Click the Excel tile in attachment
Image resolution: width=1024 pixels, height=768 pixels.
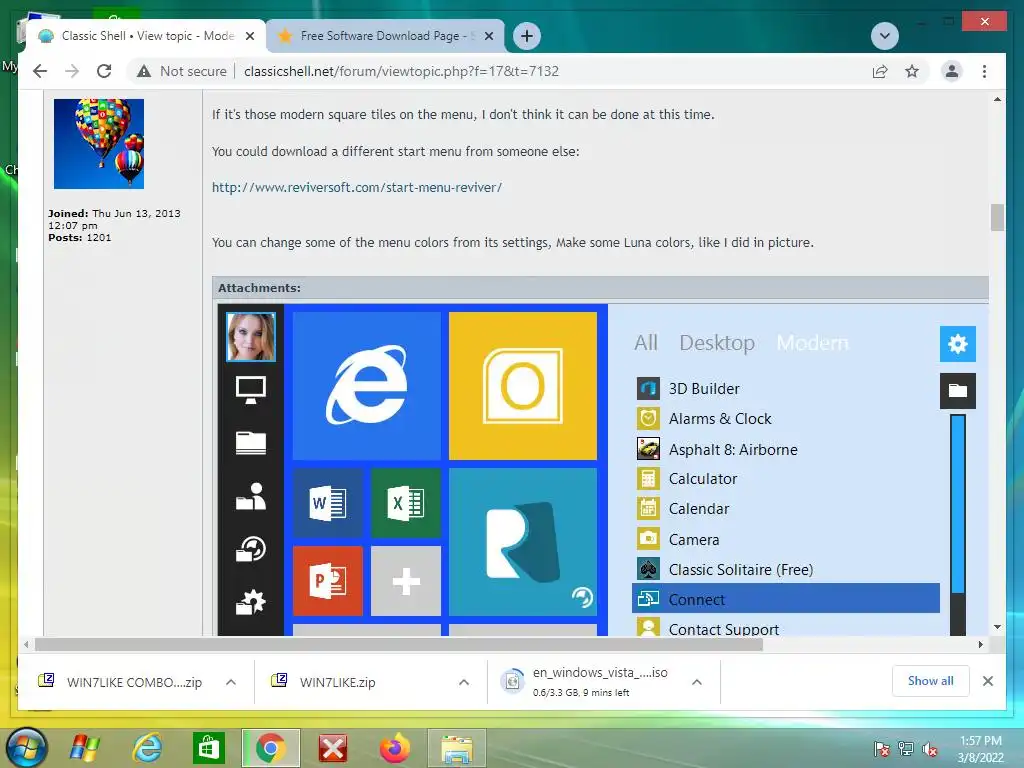[x=406, y=502]
